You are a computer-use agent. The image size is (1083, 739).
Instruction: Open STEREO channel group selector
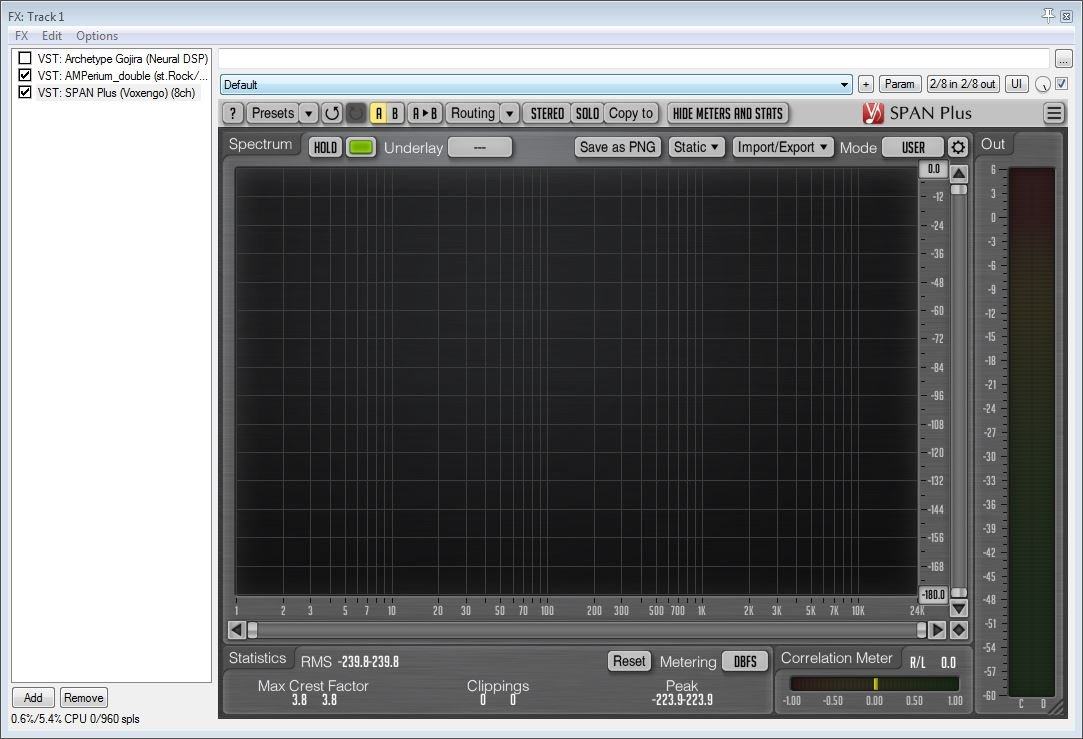(547, 113)
